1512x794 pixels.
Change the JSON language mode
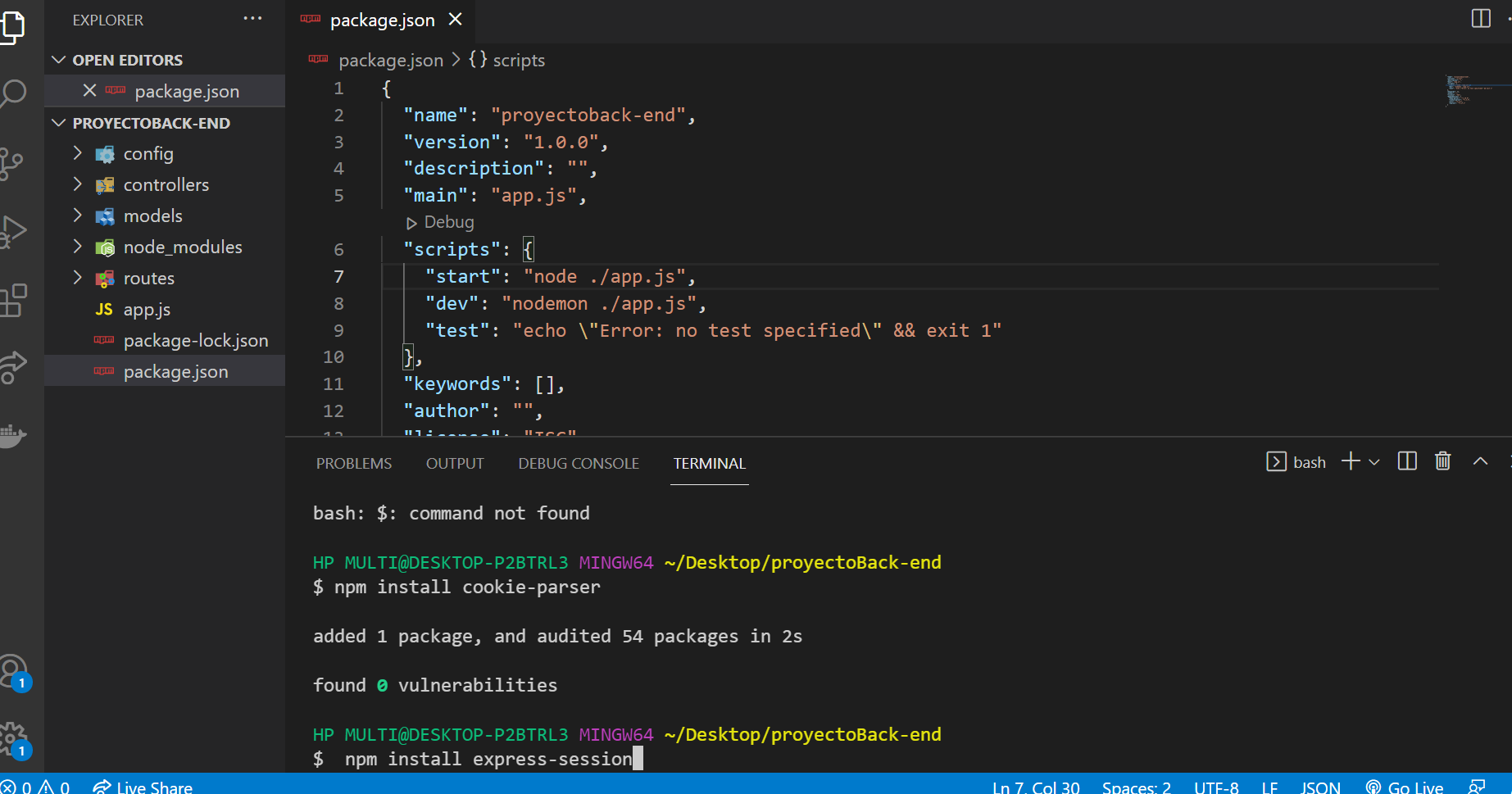click(x=1320, y=787)
